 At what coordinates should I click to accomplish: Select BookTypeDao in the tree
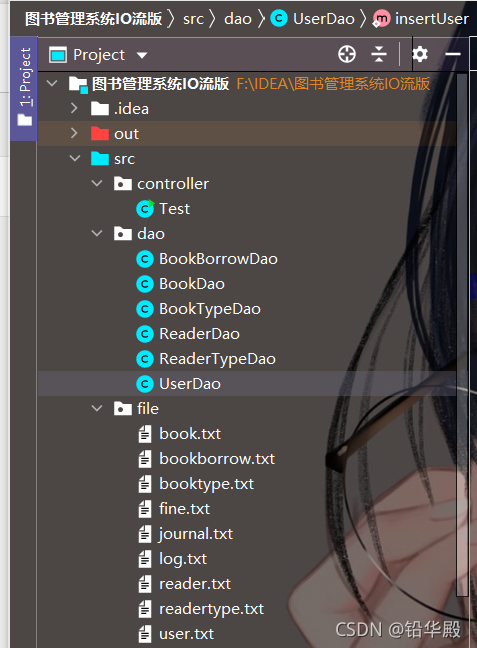click(210, 310)
